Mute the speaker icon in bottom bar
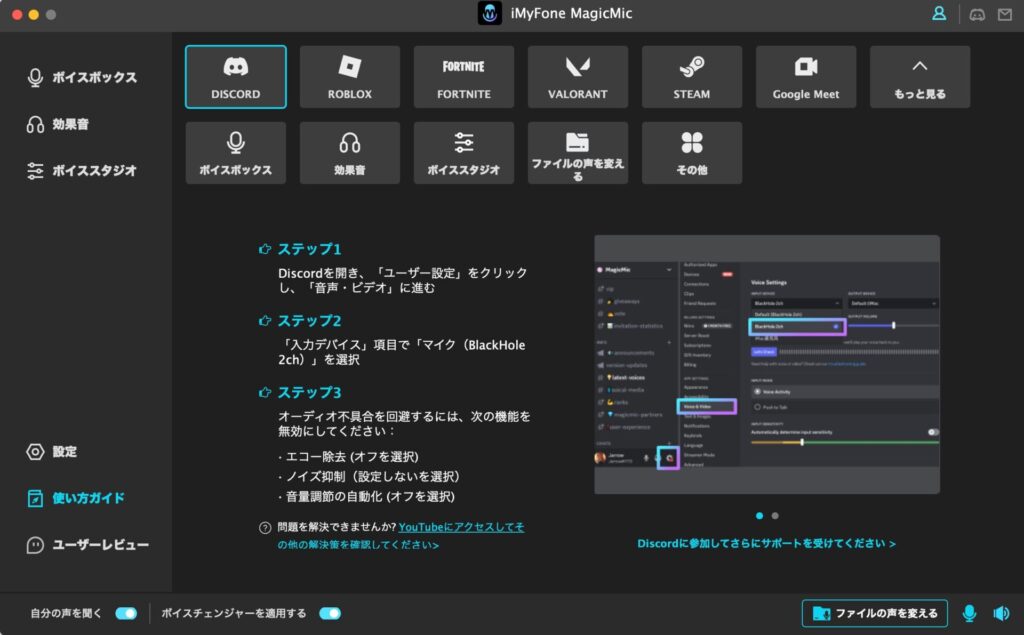1024x635 pixels. click(x=1001, y=613)
